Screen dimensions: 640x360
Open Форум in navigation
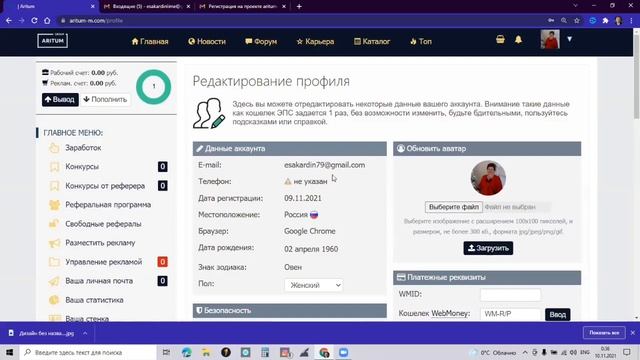click(x=261, y=41)
